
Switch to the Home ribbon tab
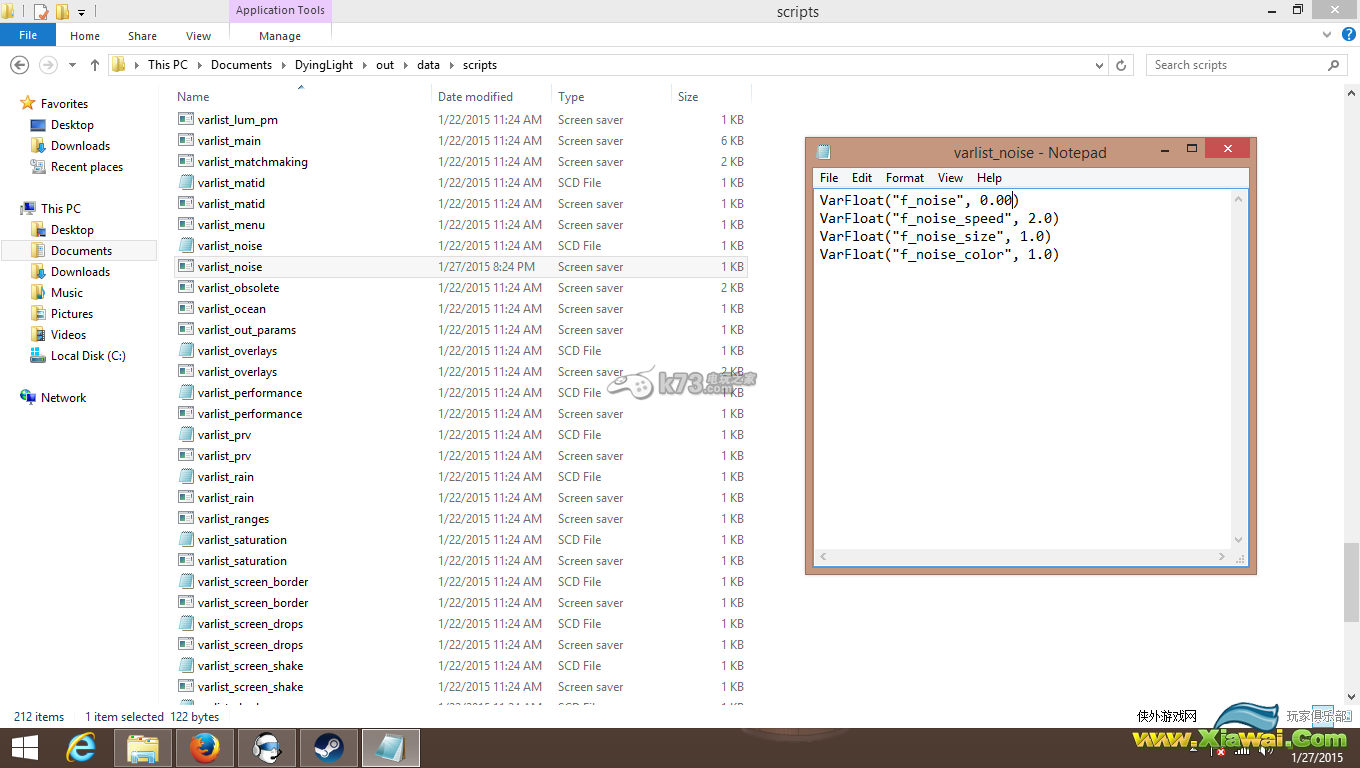(85, 36)
